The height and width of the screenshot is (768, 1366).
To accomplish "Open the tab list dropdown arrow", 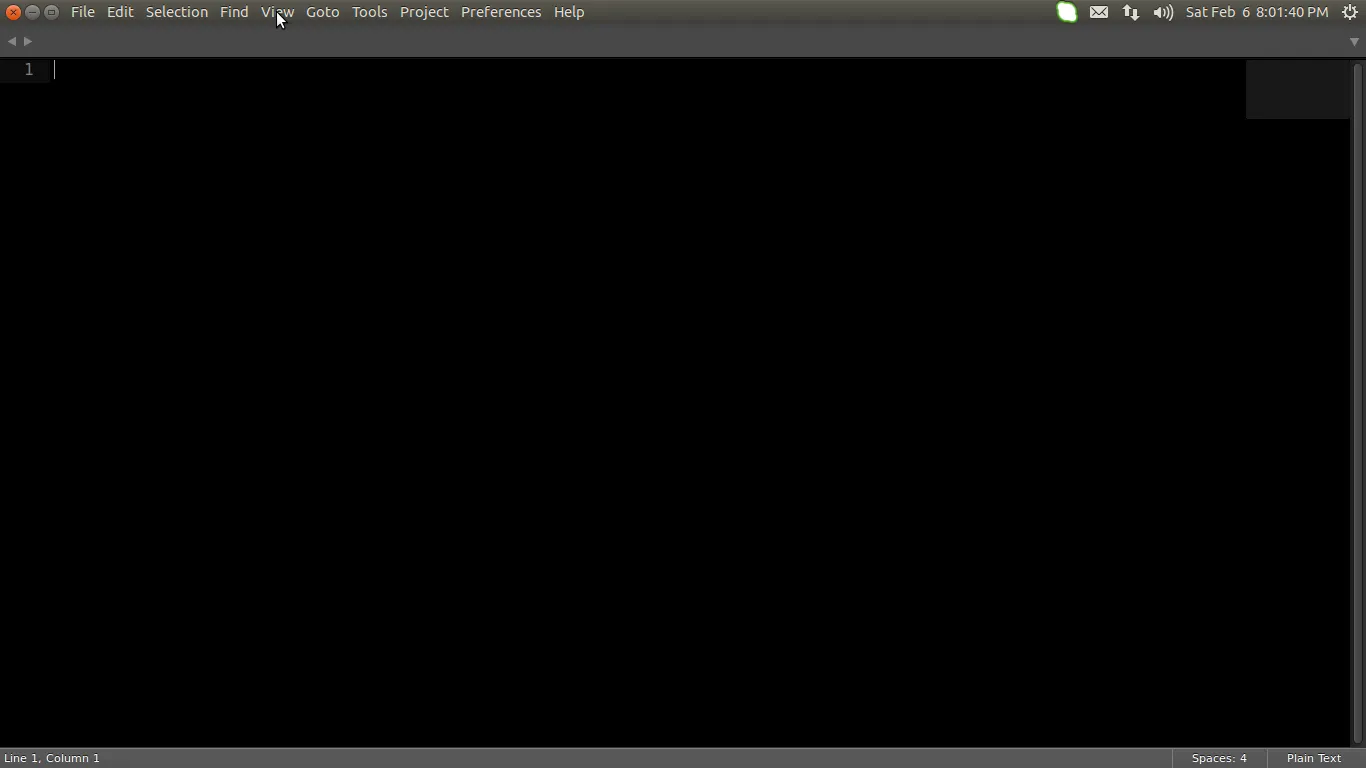I will tap(1355, 42).
